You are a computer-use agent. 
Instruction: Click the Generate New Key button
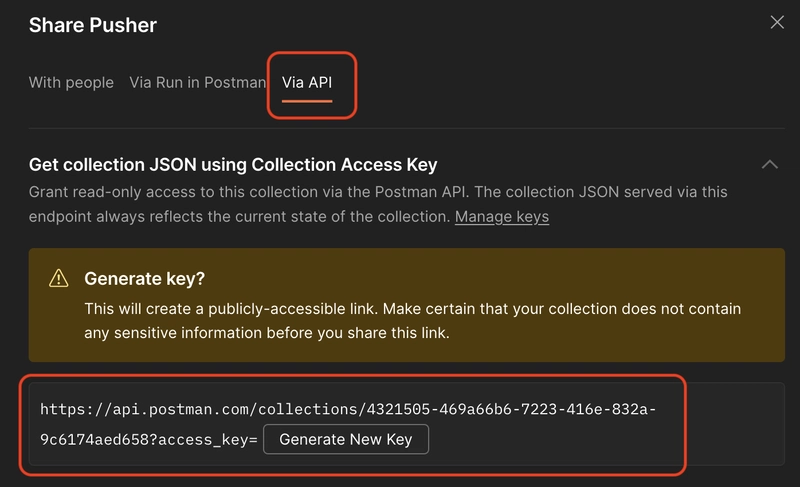345,439
